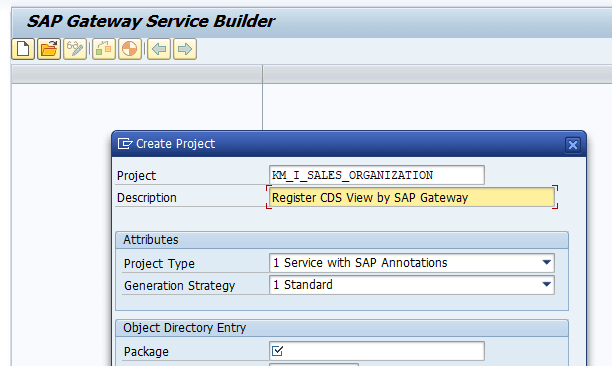Click the Attributes group header
This screenshot has width=612, height=366.
(x=342, y=240)
